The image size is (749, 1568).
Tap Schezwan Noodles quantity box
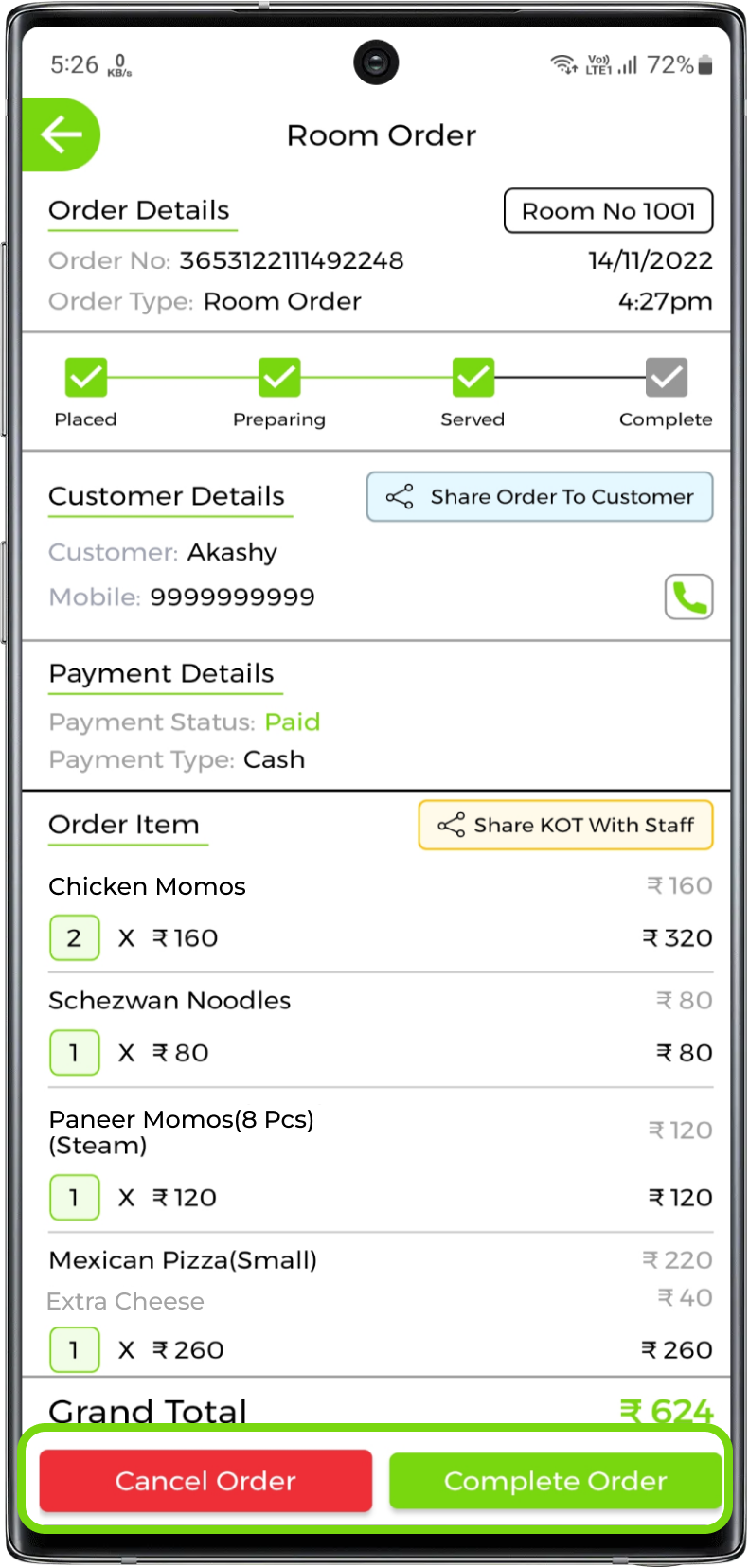pos(74,1053)
